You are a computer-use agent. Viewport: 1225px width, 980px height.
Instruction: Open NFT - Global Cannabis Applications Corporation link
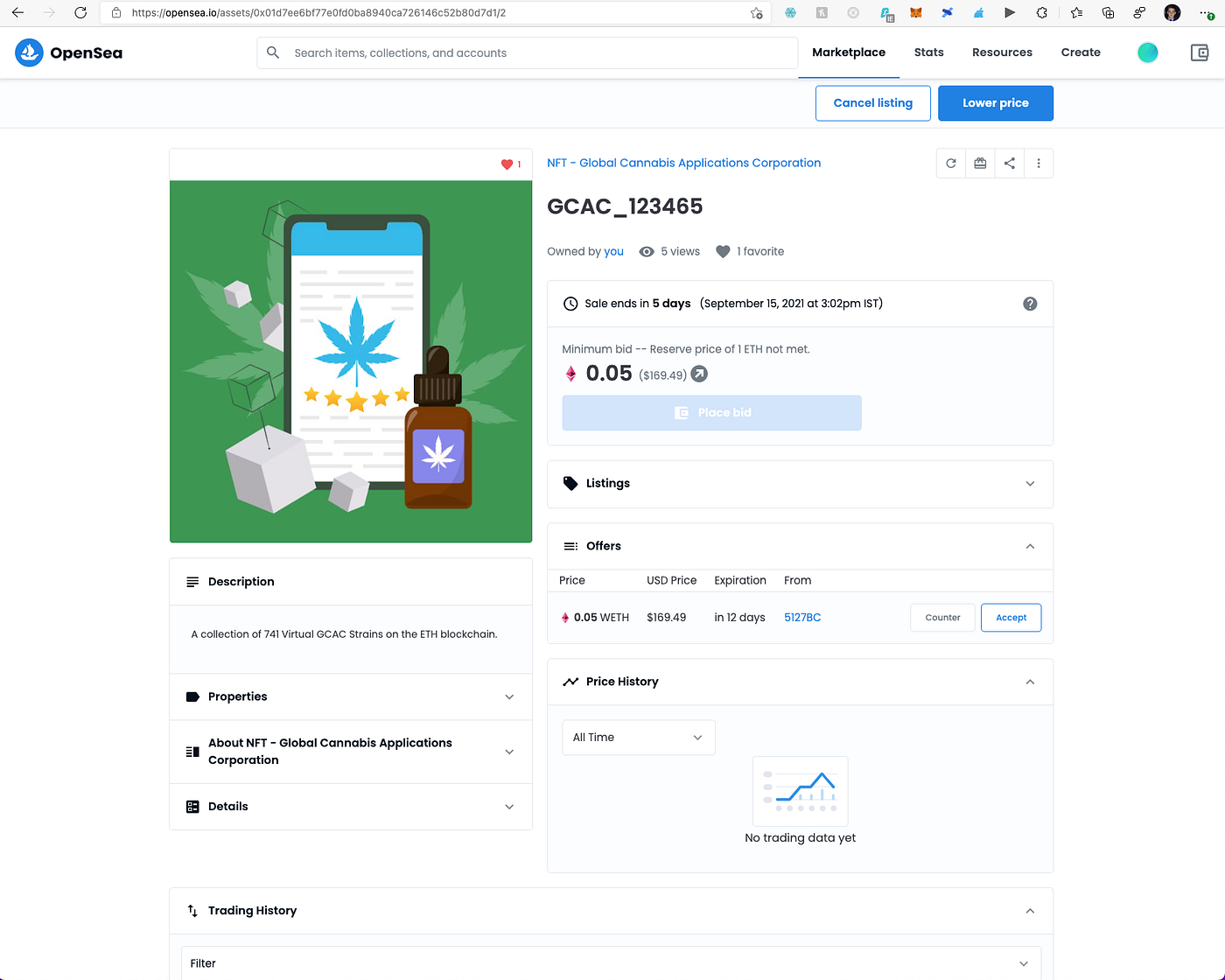click(x=683, y=163)
